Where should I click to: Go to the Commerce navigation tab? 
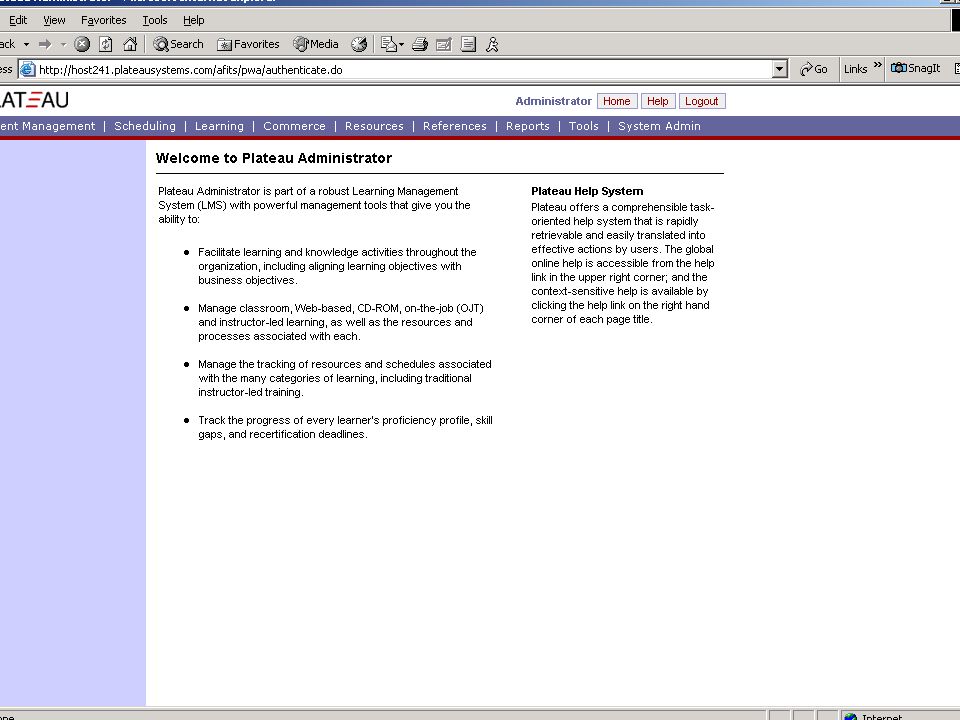pyautogui.click(x=294, y=126)
